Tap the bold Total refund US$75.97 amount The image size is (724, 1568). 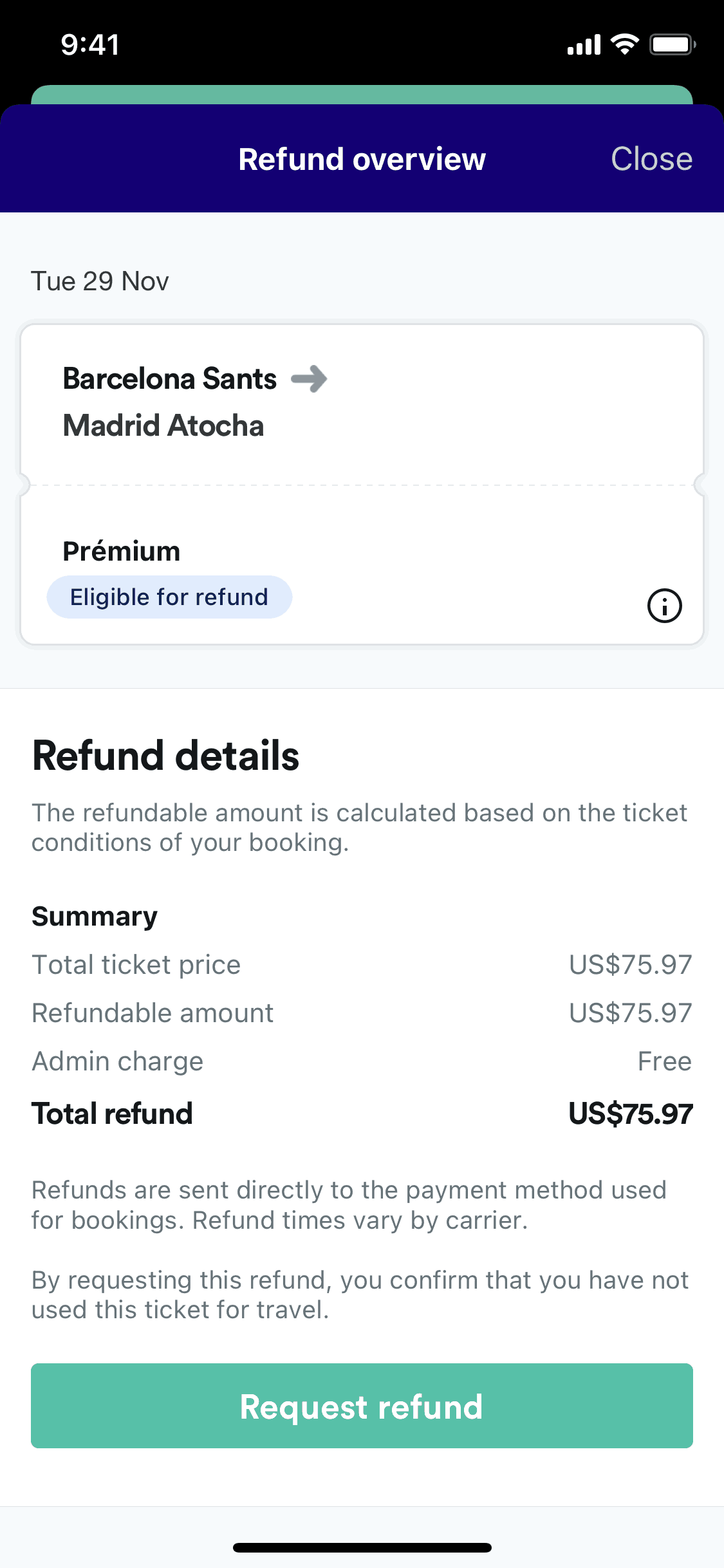630,1114
